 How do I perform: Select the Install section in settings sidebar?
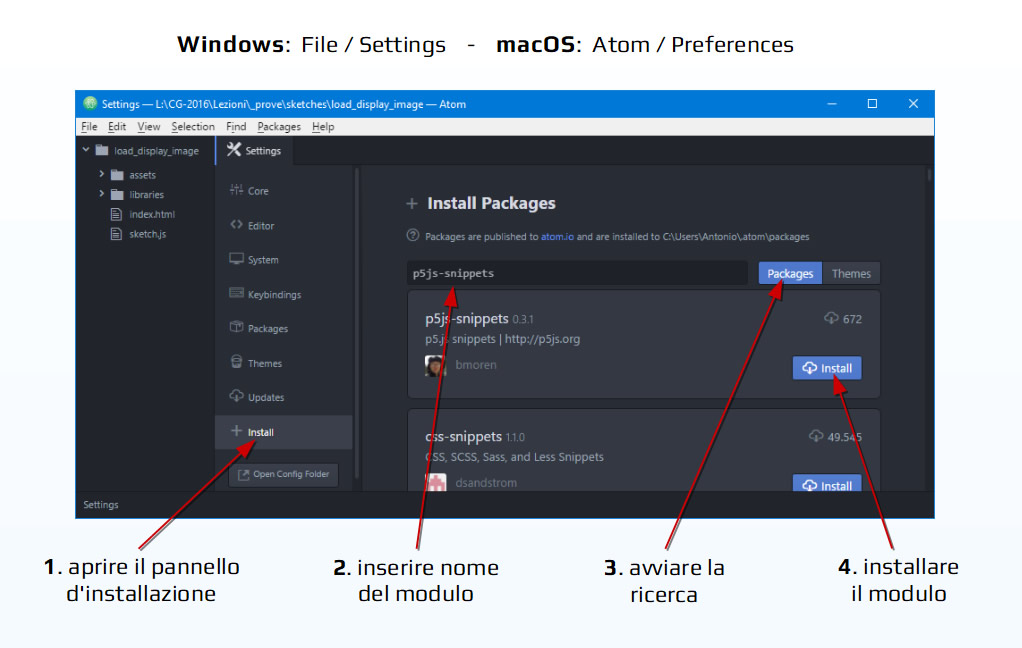coord(284,432)
